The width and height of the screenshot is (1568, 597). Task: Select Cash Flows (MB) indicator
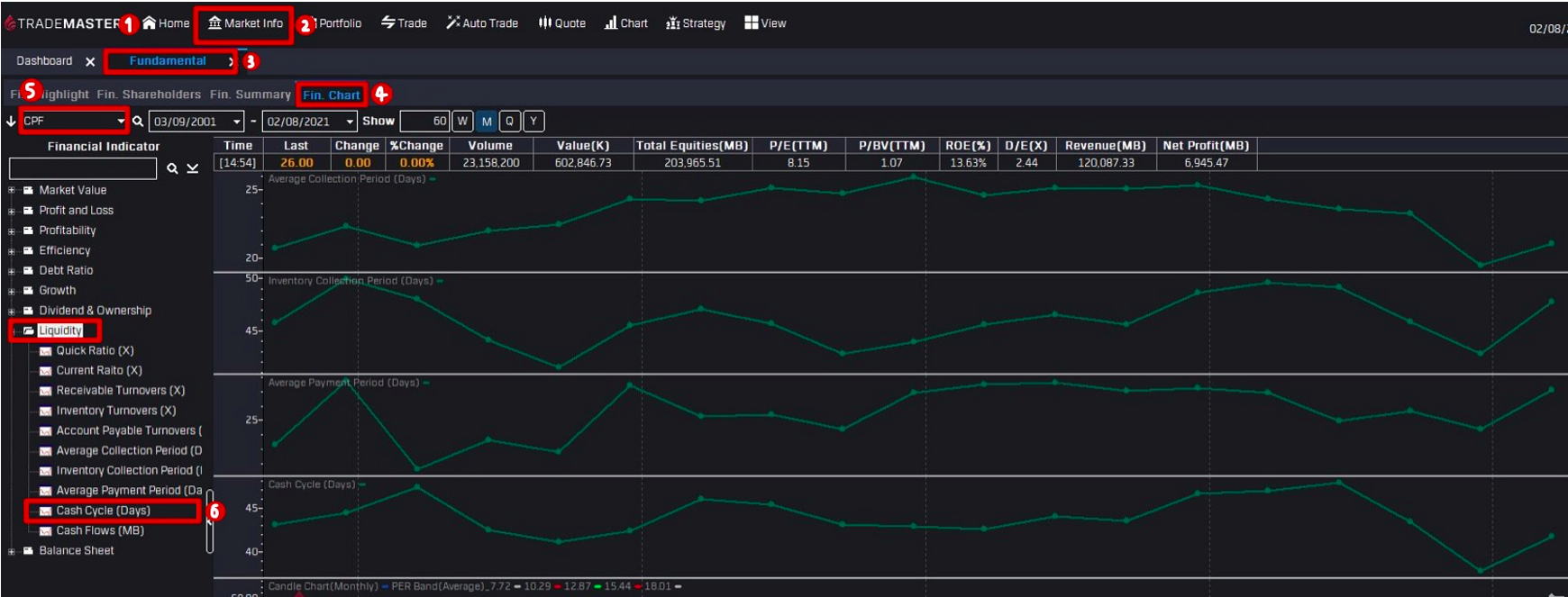[x=100, y=530]
